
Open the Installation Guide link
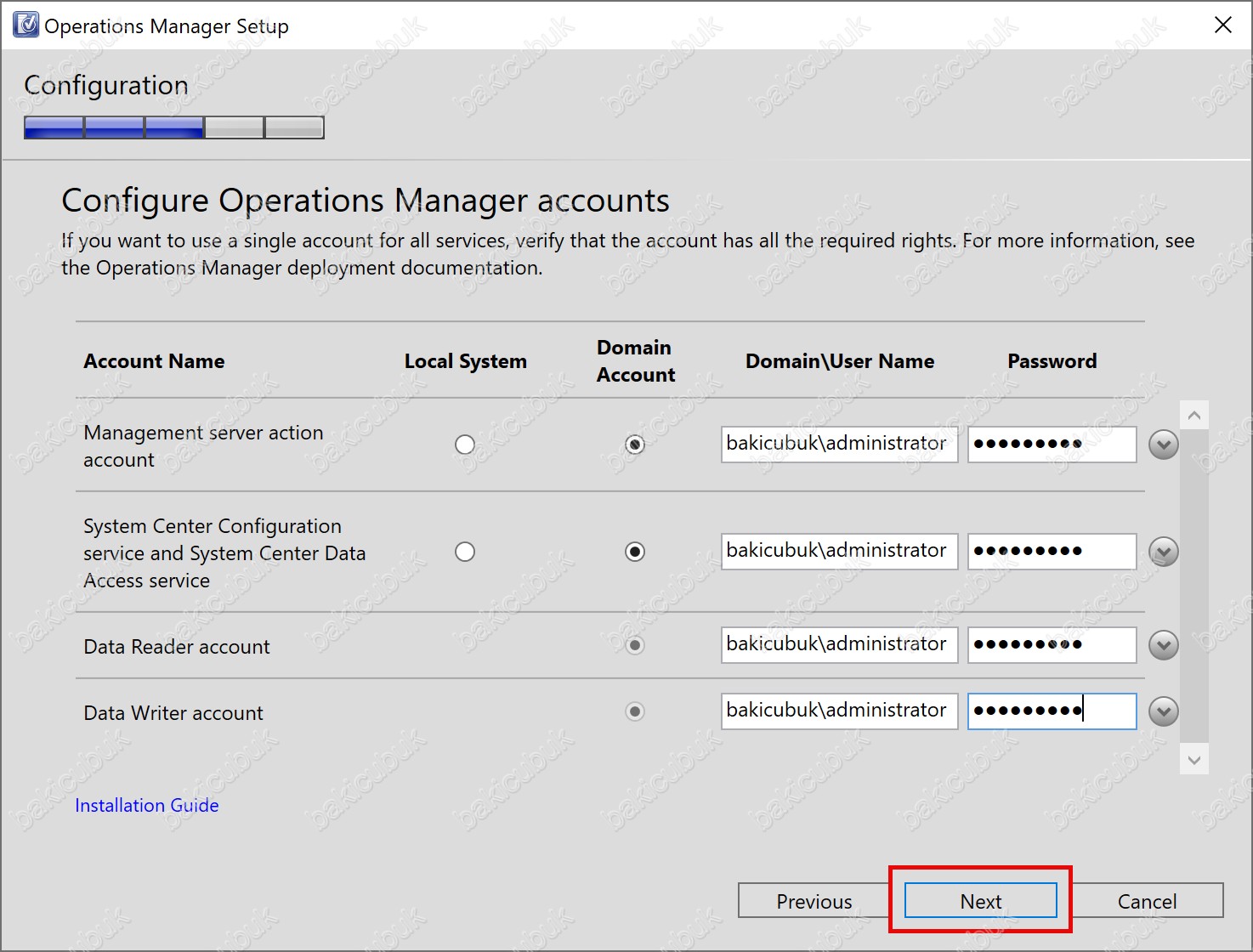(x=147, y=805)
